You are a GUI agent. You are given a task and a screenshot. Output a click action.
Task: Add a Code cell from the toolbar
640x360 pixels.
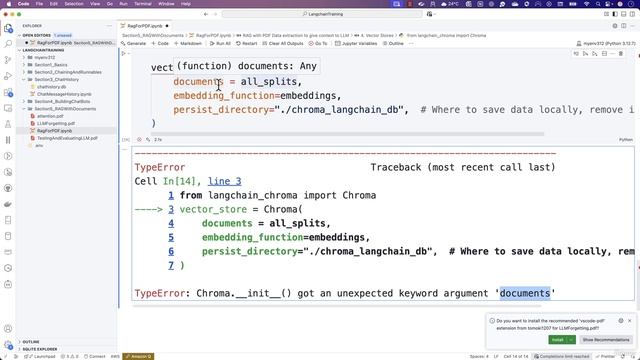(160, 43)
